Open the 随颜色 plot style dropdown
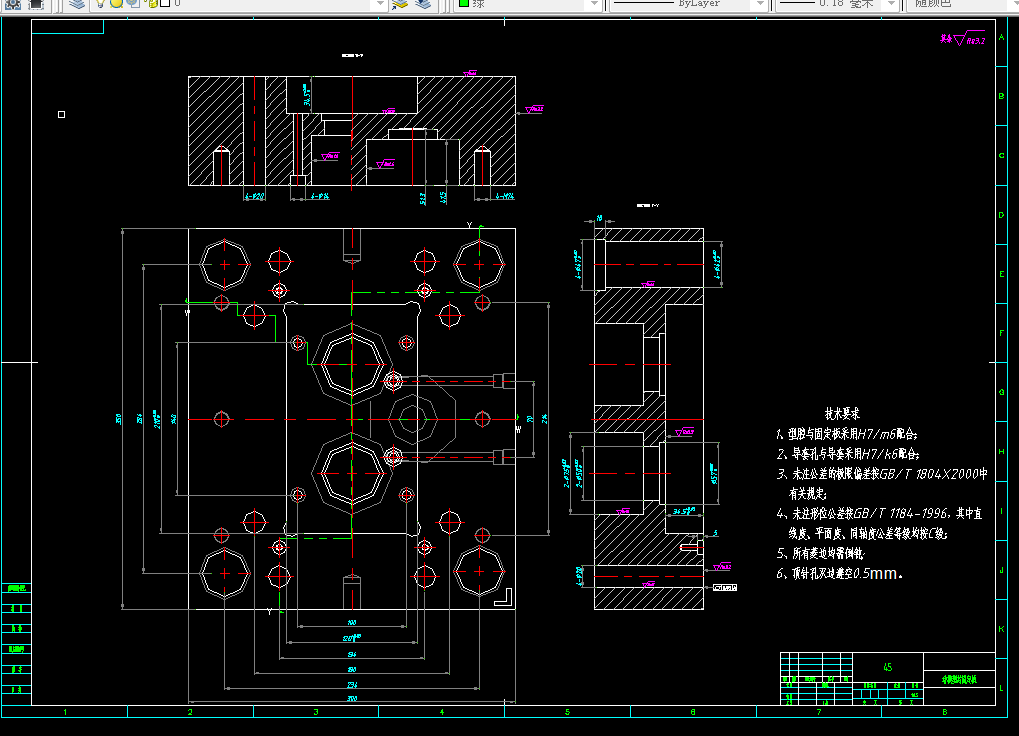The image size is (1019, 736). coord(962,4)
